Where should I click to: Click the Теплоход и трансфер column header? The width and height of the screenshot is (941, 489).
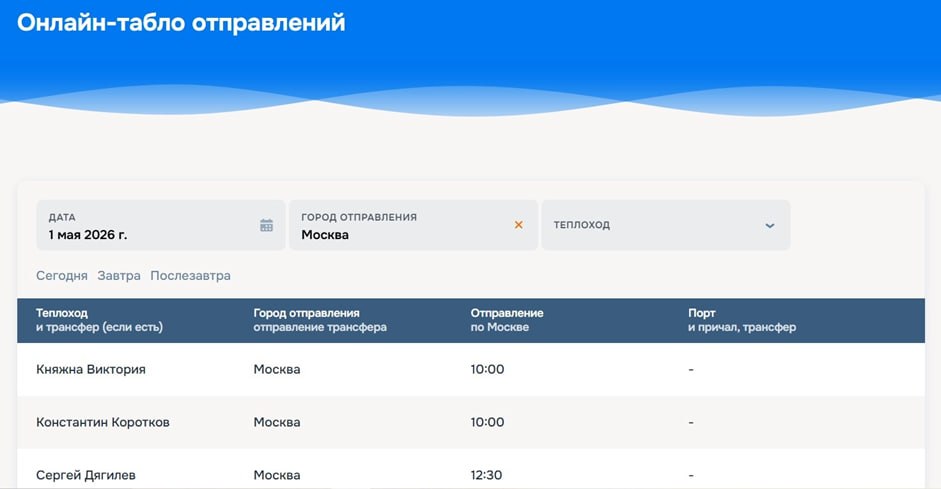pyautogui.click(x=99, y=320)
